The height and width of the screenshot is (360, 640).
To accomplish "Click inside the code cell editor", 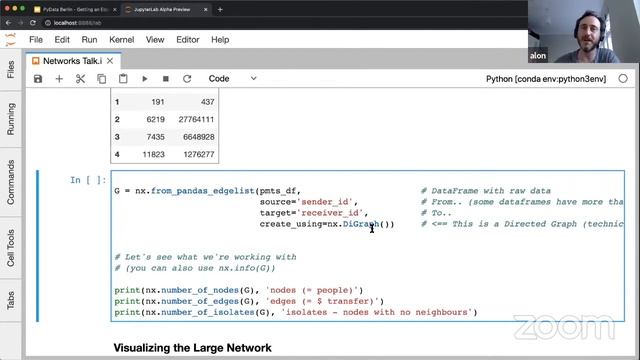I will pos(367,246).
